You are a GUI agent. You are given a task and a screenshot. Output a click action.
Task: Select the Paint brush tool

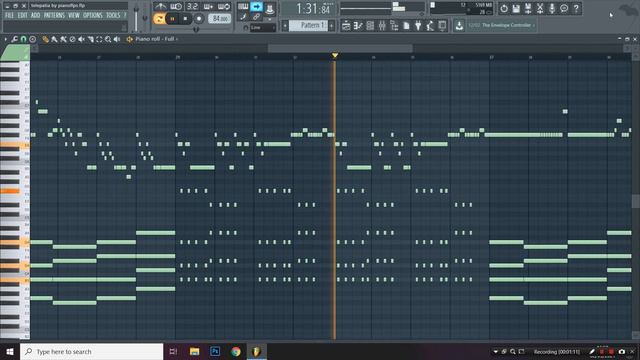54,39
